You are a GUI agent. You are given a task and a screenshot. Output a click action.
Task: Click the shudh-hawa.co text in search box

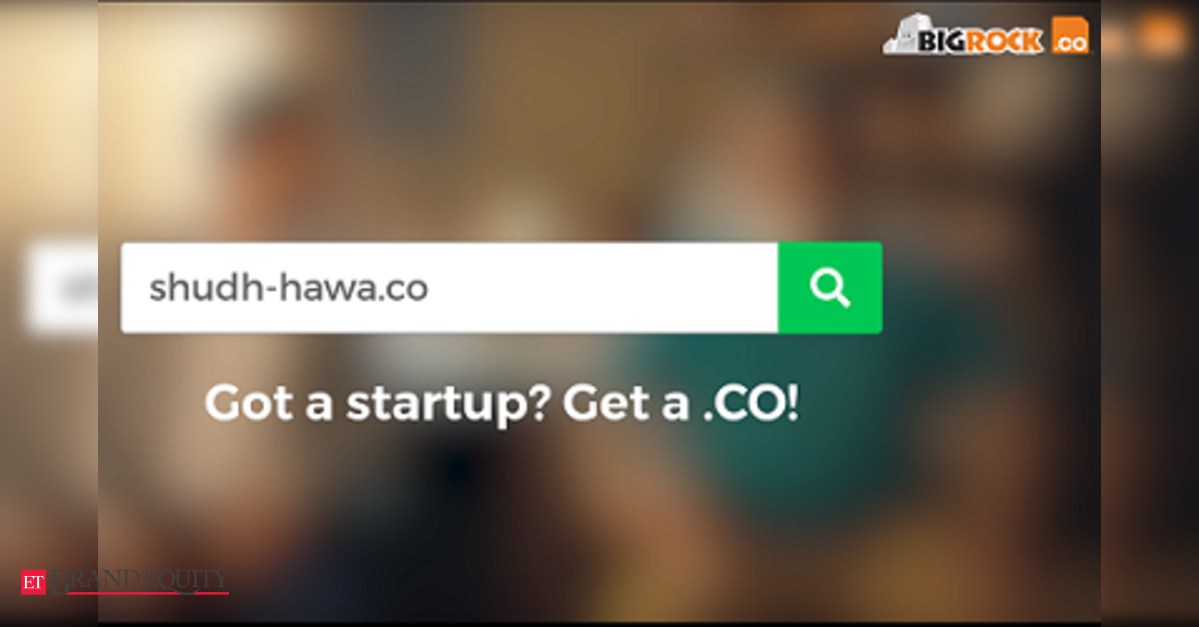point(288,288)
